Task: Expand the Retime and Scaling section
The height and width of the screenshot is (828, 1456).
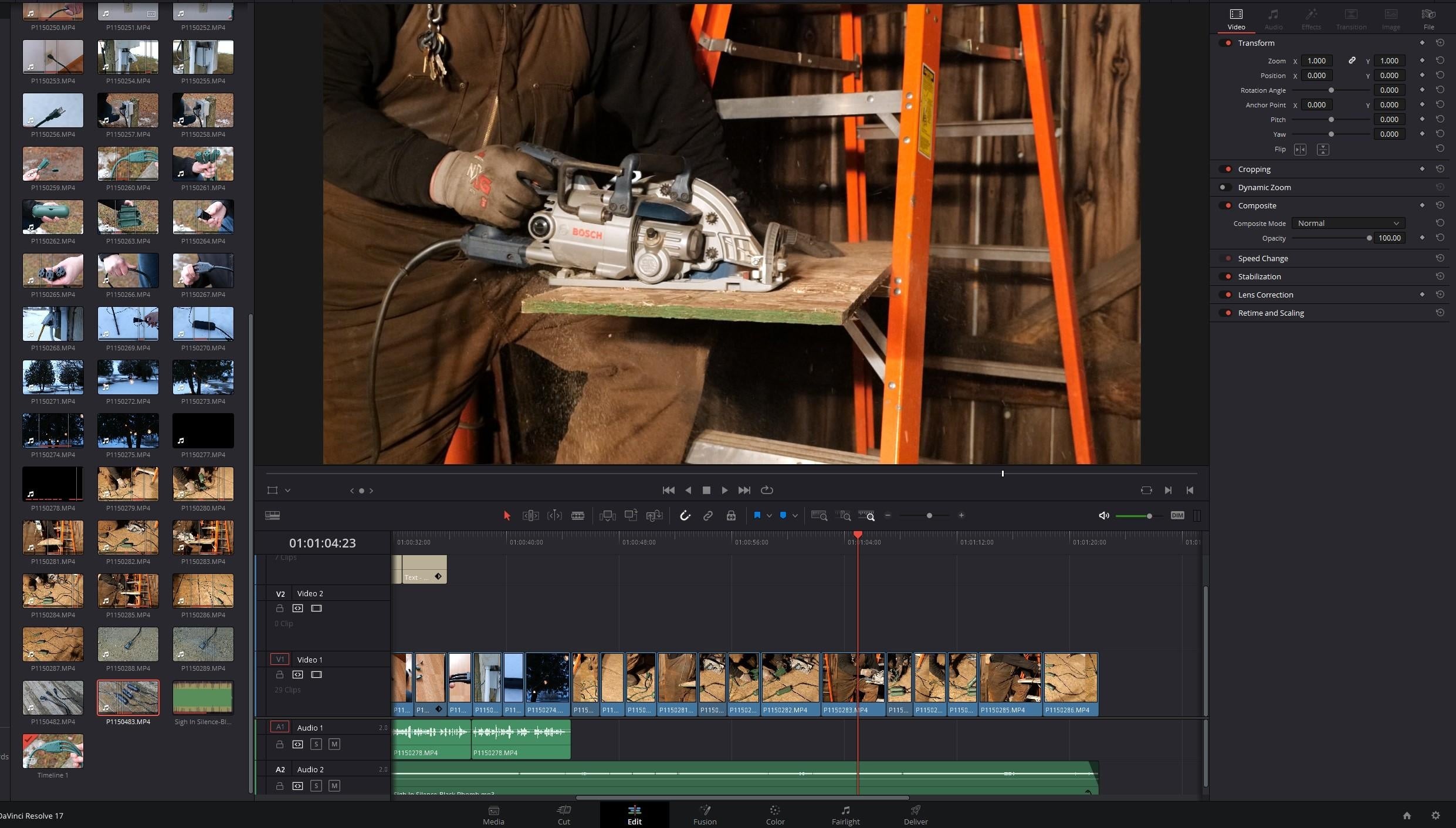Action: (x=1271, y=313)
